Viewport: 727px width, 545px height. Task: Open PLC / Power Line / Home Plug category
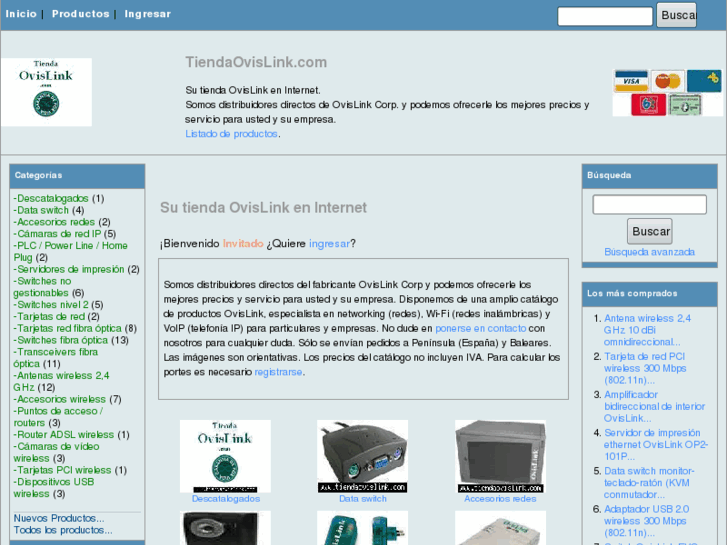[70, 251]
